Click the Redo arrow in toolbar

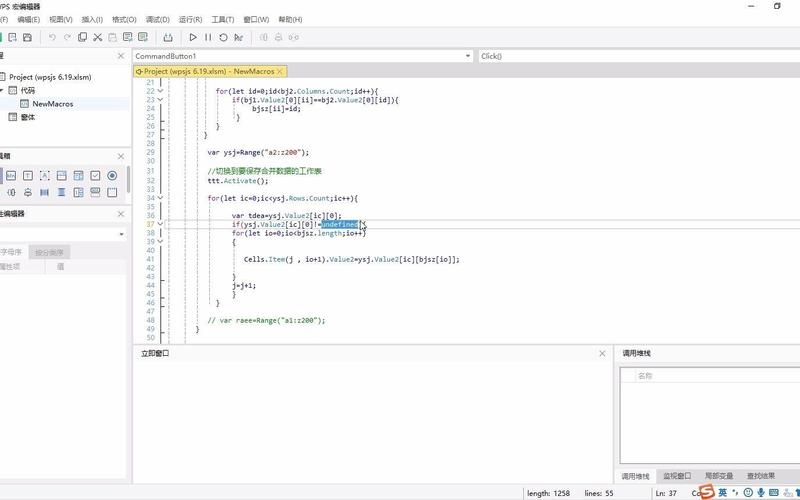pos(67,37)
